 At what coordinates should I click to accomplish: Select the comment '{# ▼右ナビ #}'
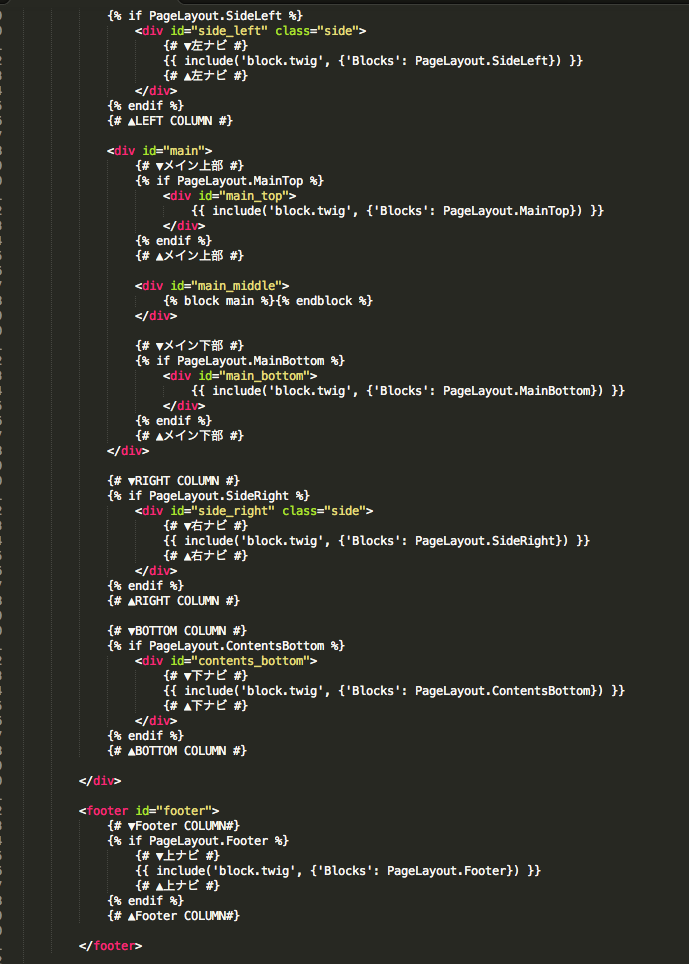coord(205,526)
